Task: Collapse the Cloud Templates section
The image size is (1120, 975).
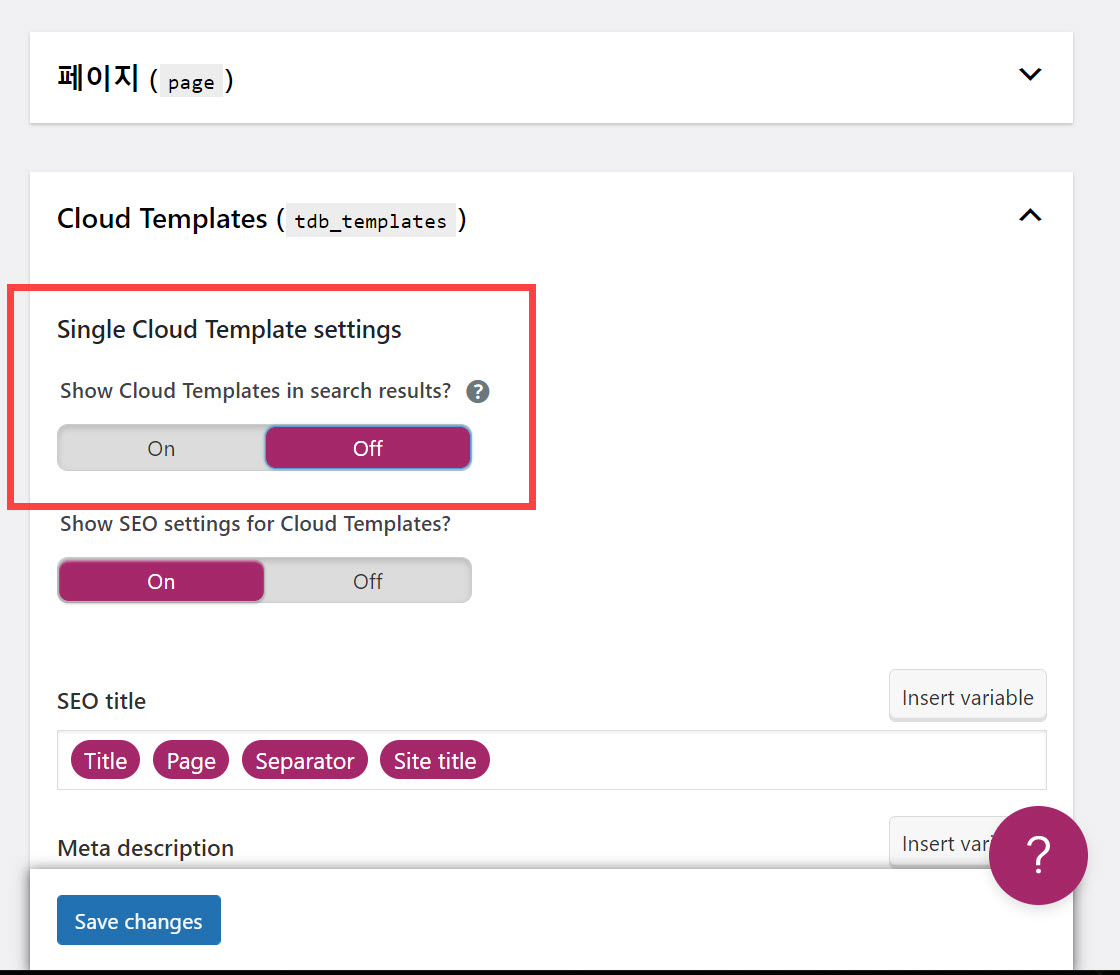Action: 1029,215
